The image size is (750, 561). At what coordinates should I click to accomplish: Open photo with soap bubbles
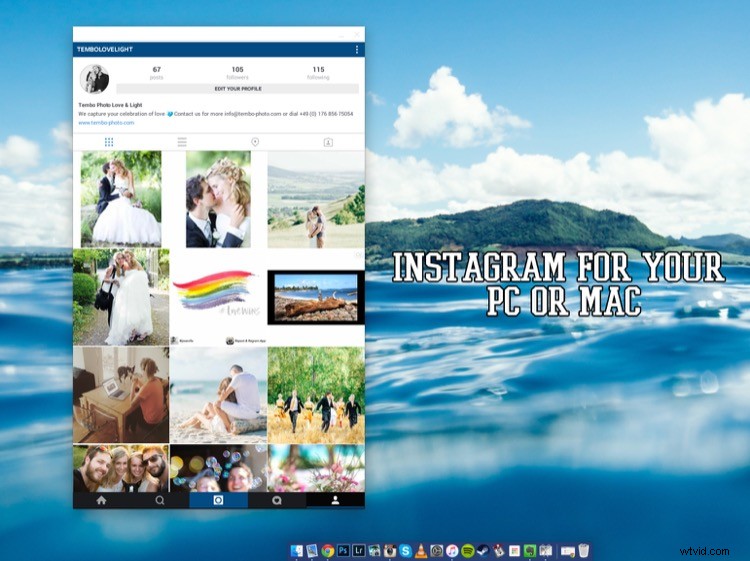tap(218, 468)
